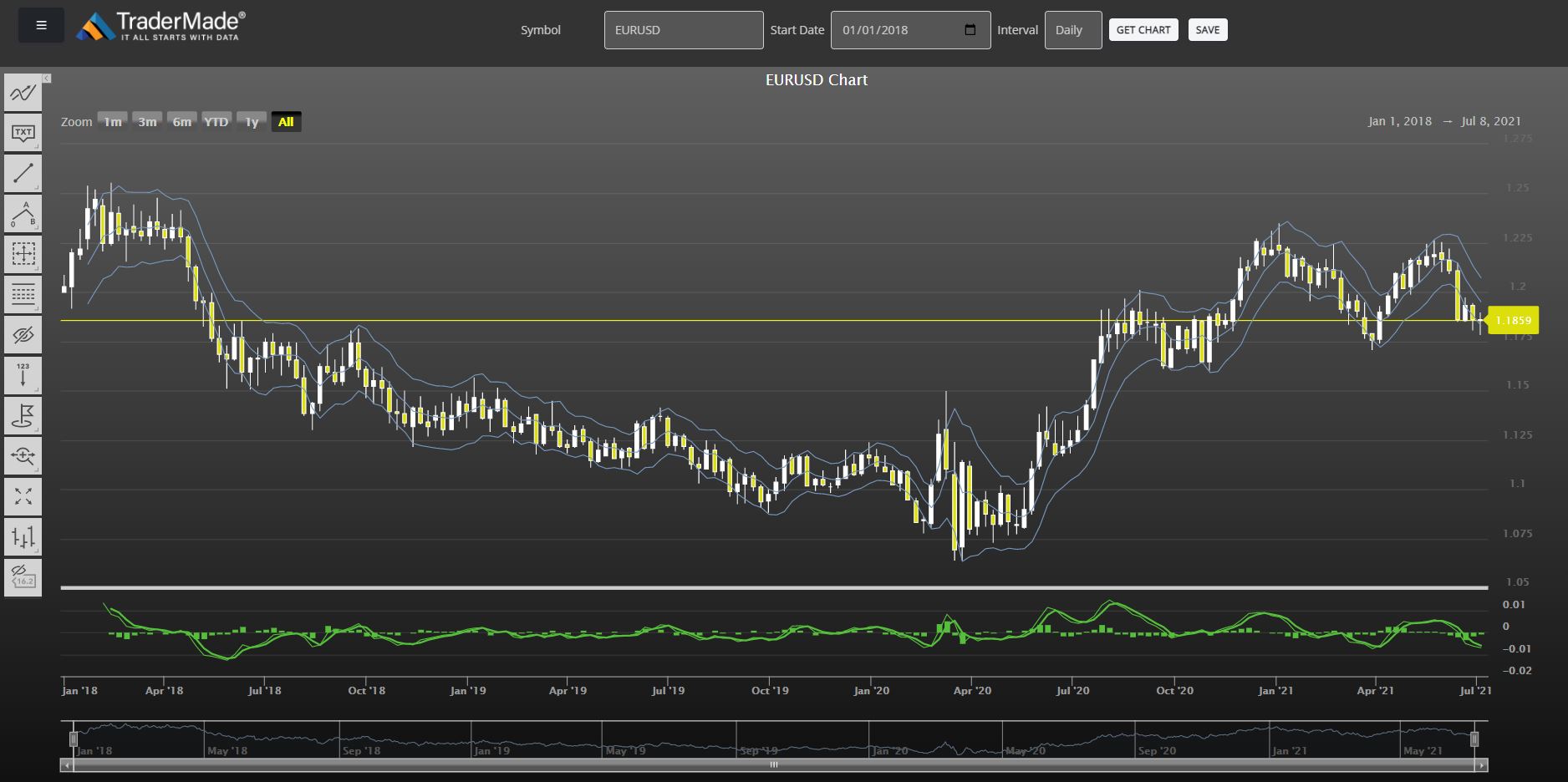This screenshot has height=782, width=1568.
Task: Toggle fullscreen chart view
Action: (23, 496)
